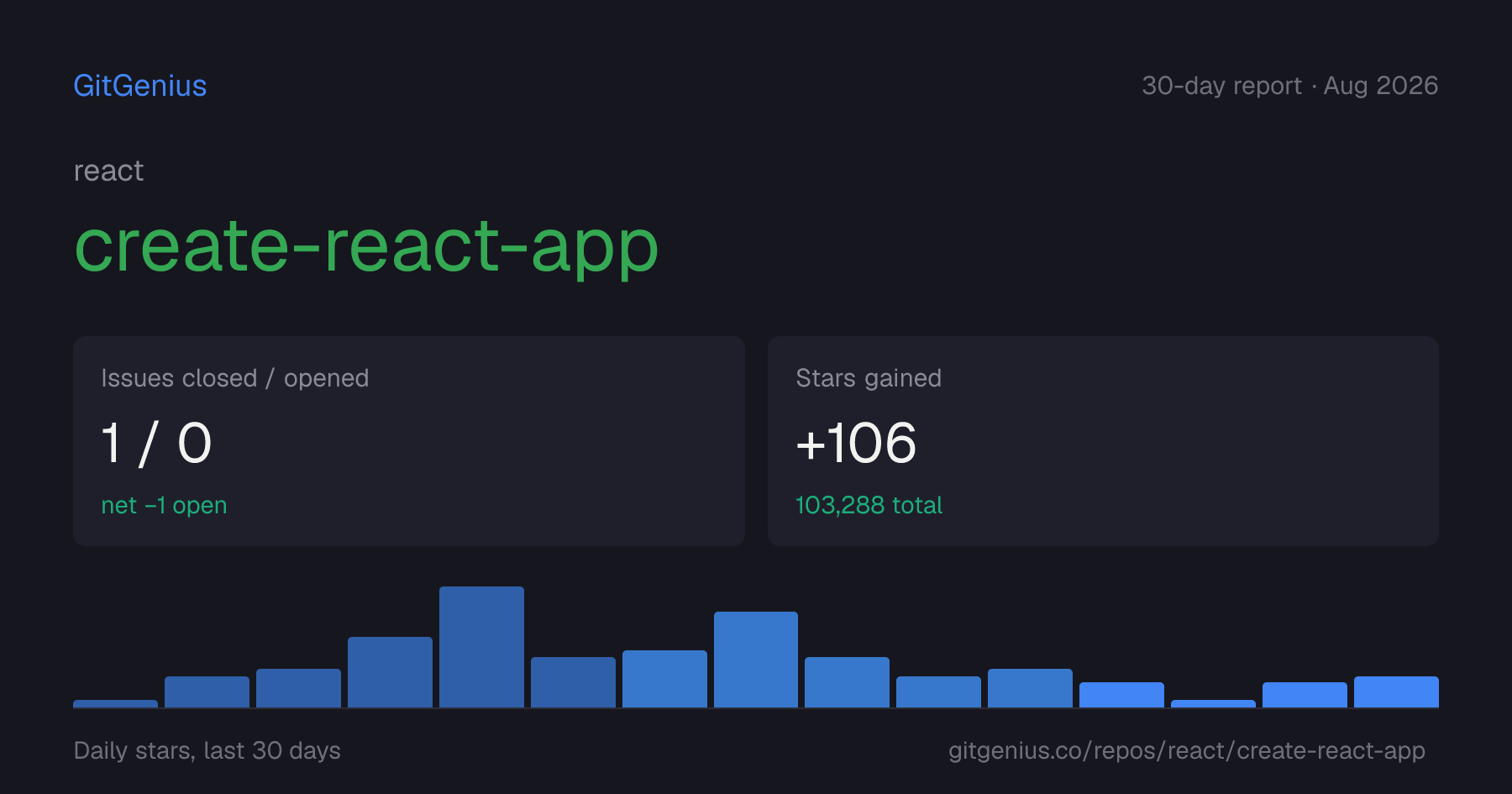Click the "Stars gained" label

[869, 378]
